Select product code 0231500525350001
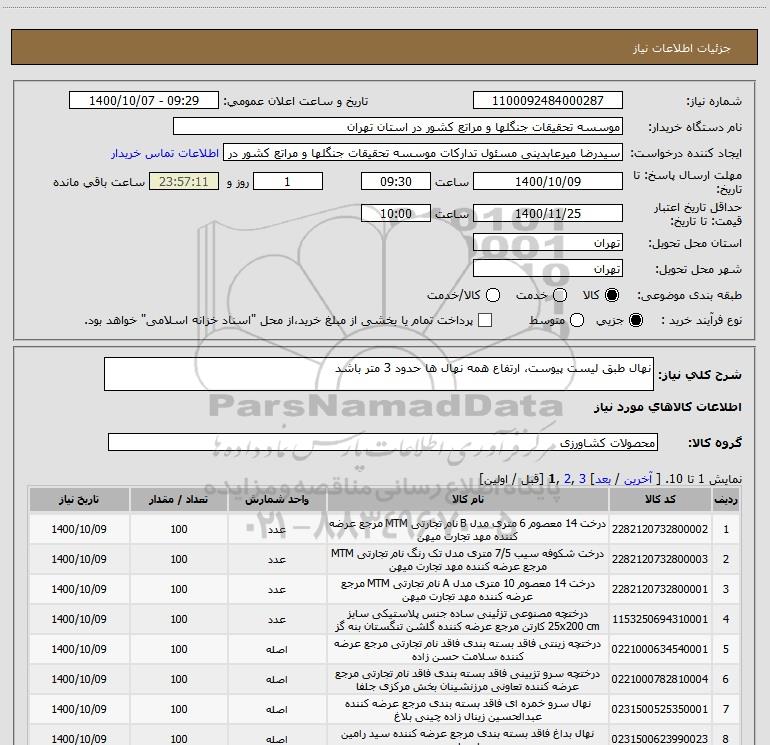 660,709
